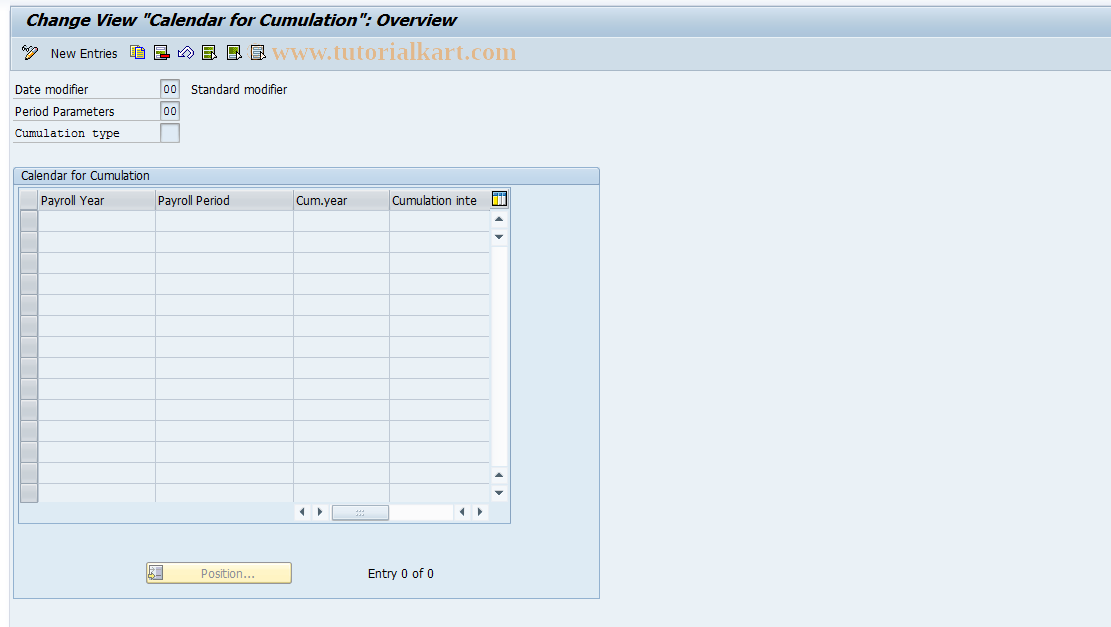Click the Undo Change icon
Image resolution: width=1111 pixels, height=627 pixels.
(x=186, y=52)
